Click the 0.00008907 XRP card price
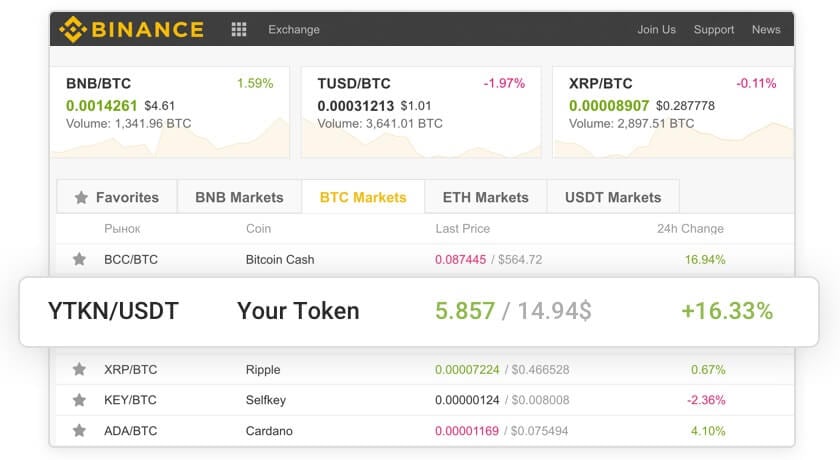The height and width of the screenshot is (460, 840). (x=609, y=105)
